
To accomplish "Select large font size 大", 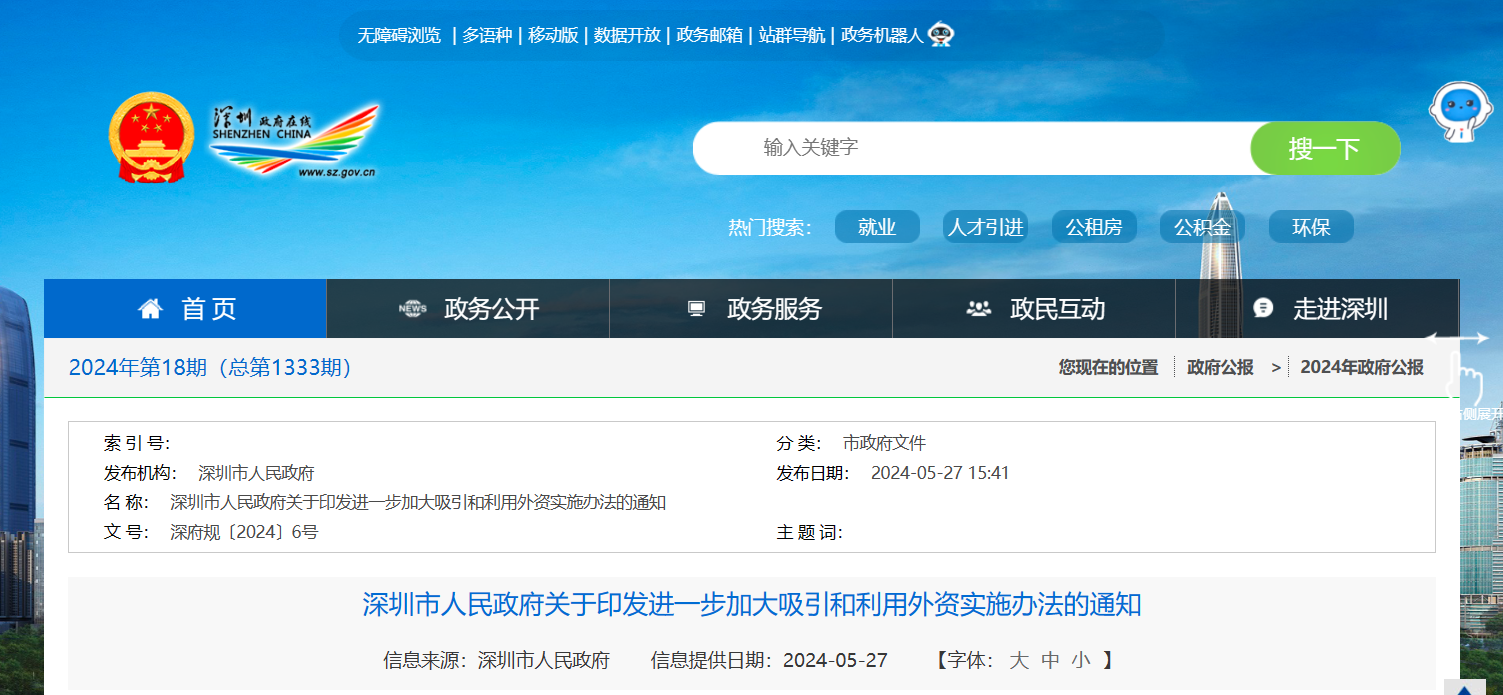I will coord(1018,660).
